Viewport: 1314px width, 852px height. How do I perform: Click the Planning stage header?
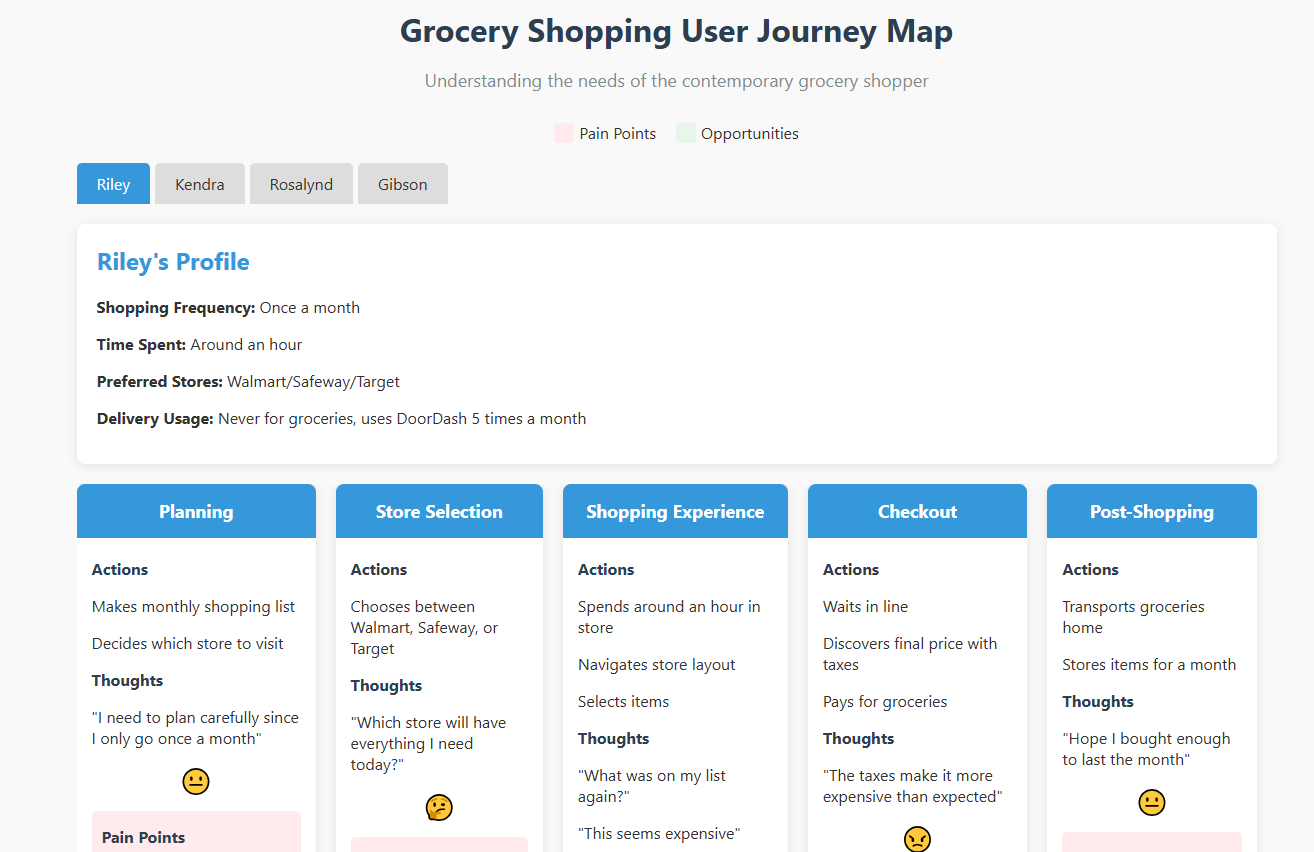point(196,511)
